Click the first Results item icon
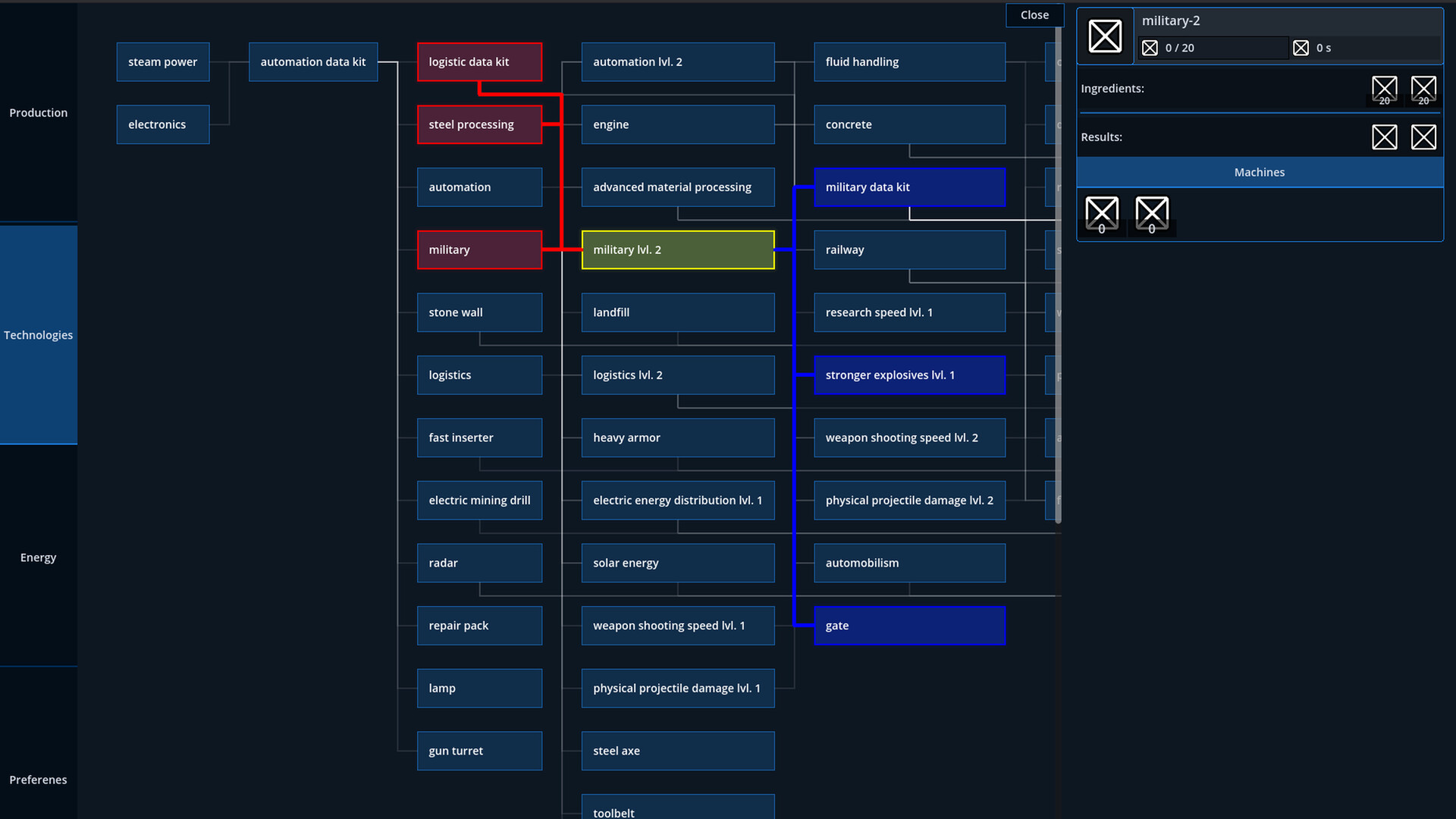The image size is (1456, 819). (1385, 137)
